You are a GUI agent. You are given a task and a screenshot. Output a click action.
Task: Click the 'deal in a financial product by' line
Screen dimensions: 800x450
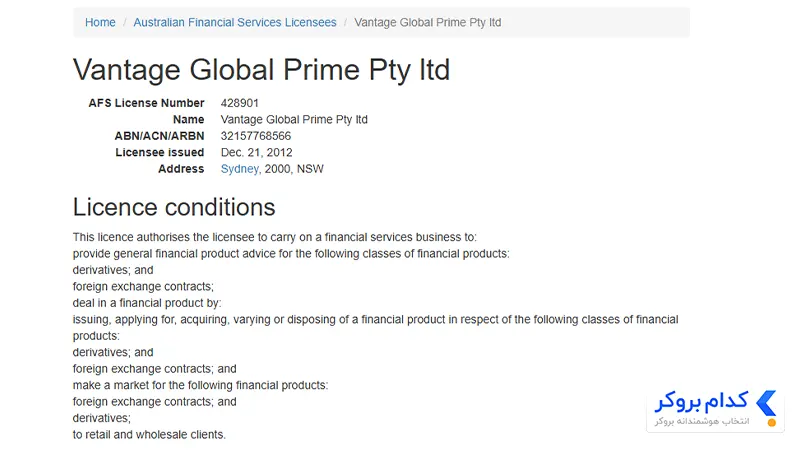click(x=147, y=303)
